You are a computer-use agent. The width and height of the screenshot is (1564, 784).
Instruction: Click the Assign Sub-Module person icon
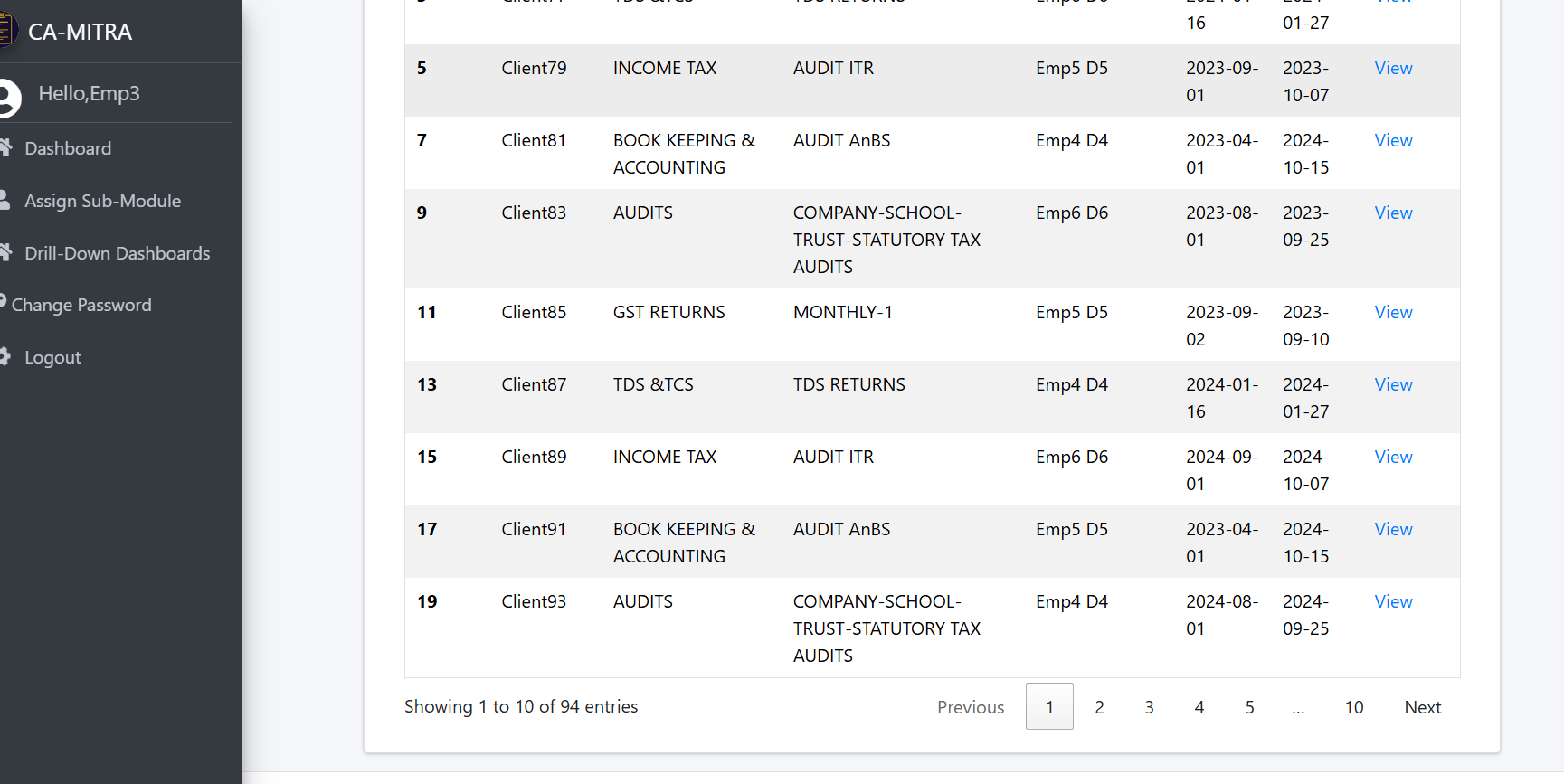pos(5,200)
